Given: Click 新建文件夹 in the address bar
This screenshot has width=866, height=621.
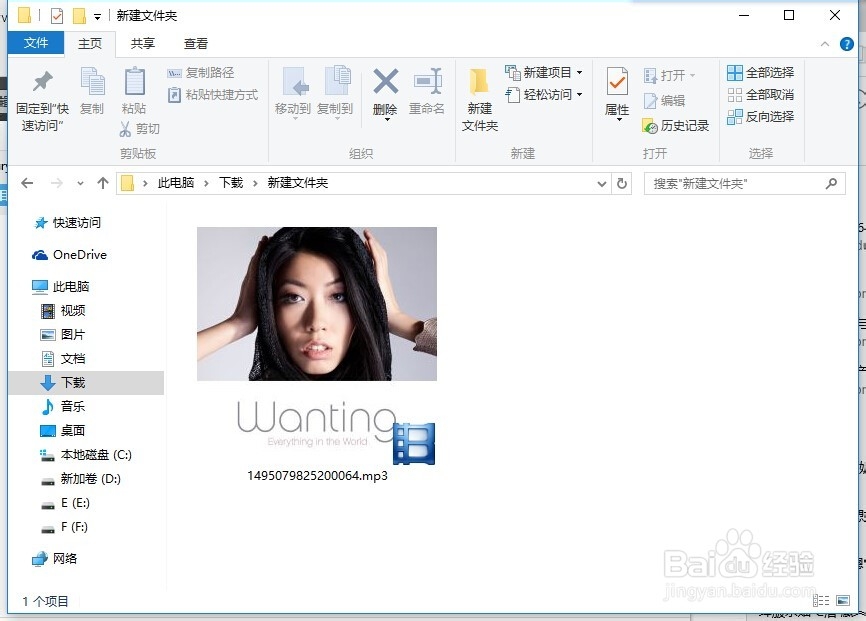Looking at the screenshot, I should [x=298, y=183].
